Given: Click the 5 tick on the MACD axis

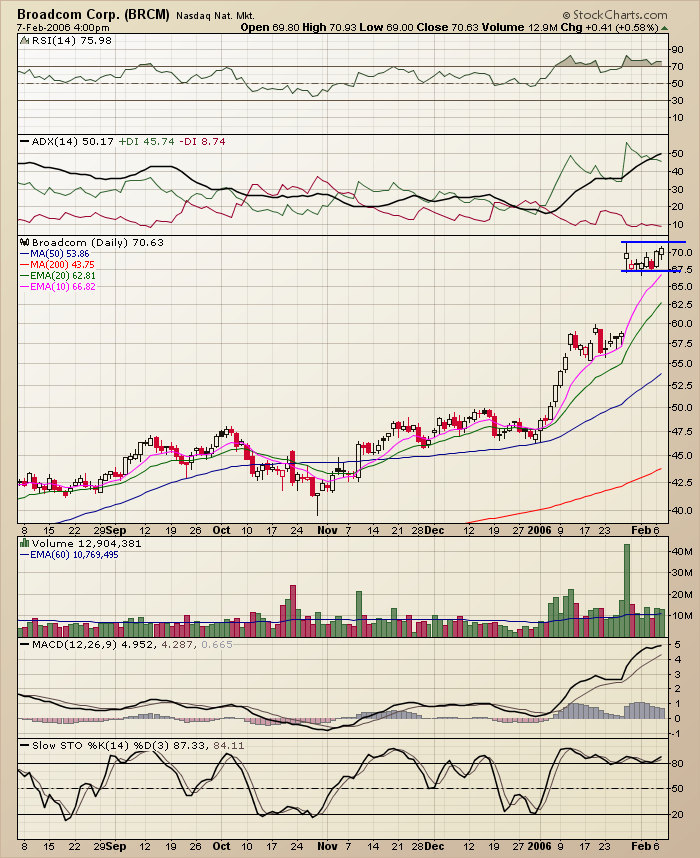Looking at the screenshot, I should point(678,645).
